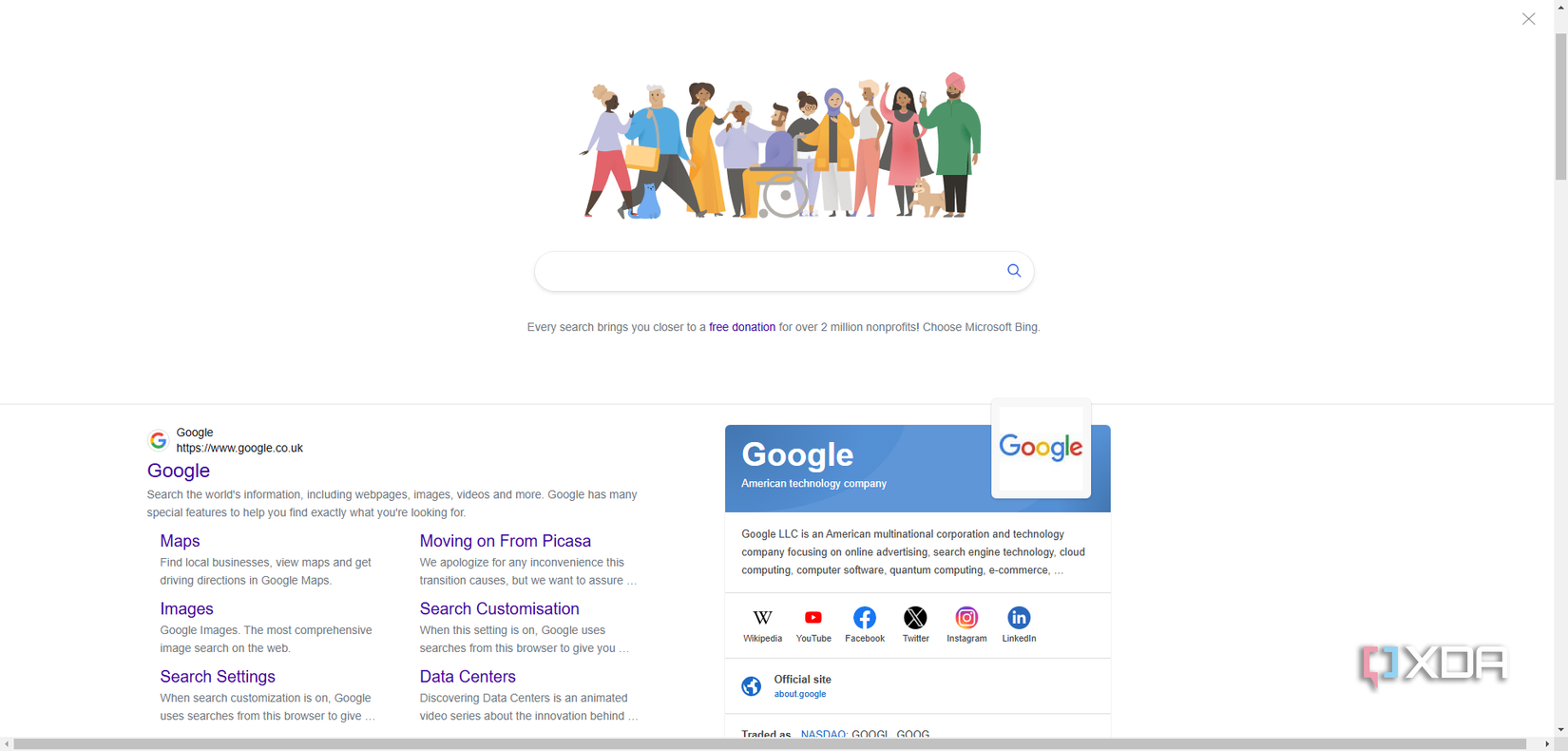The image size is (1568, 751).
Task: Click the Google logo thumbnail in knowledge panel
Action: (x=1041, y=448)
